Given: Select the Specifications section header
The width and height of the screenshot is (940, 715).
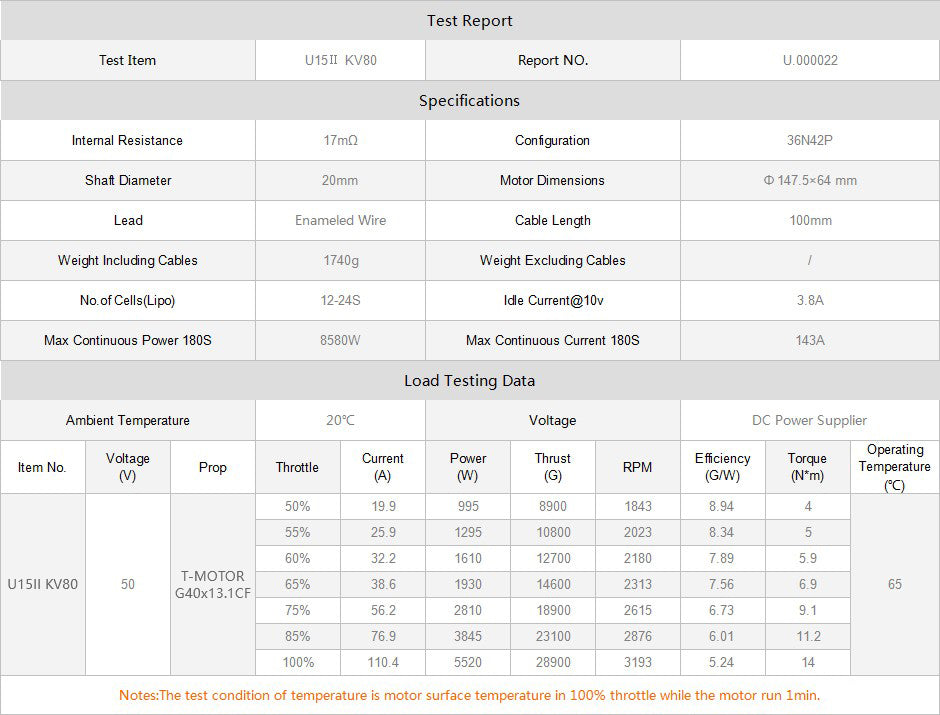Looking at the screenshot, I should [469, 101].
